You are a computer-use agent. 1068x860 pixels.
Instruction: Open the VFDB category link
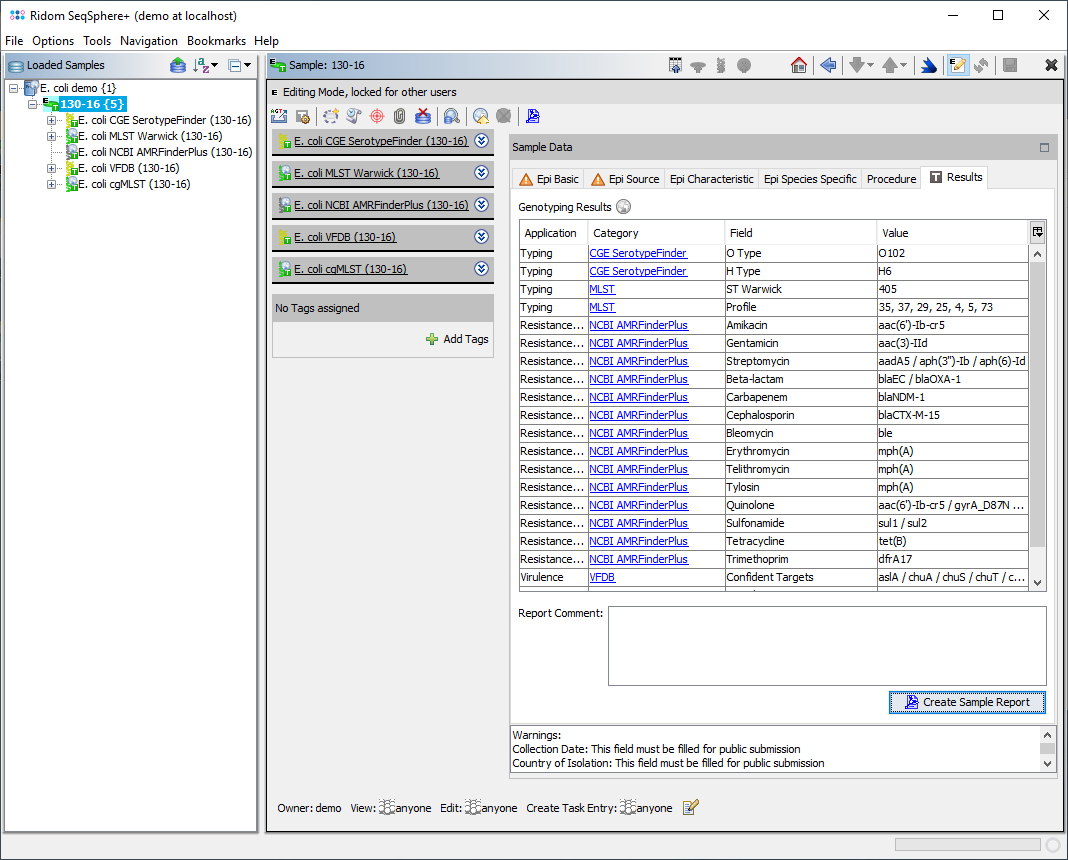tap(602, 577)
